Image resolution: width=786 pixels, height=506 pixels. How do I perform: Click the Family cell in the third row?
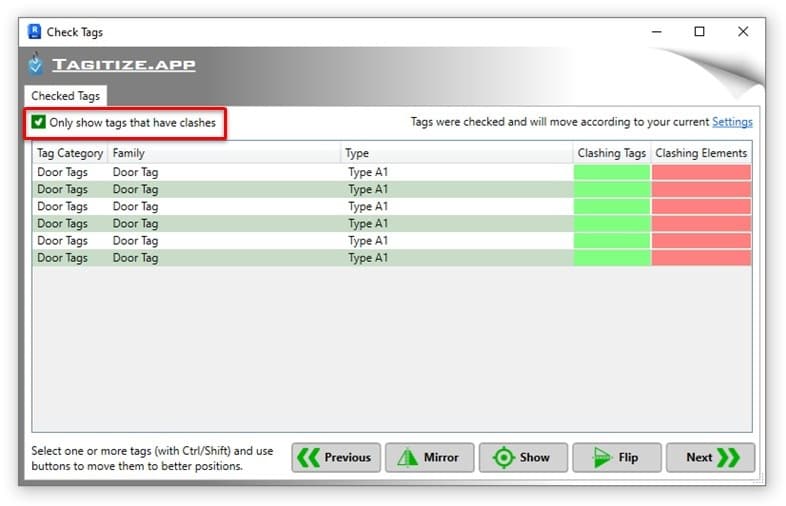pos(224,206)
